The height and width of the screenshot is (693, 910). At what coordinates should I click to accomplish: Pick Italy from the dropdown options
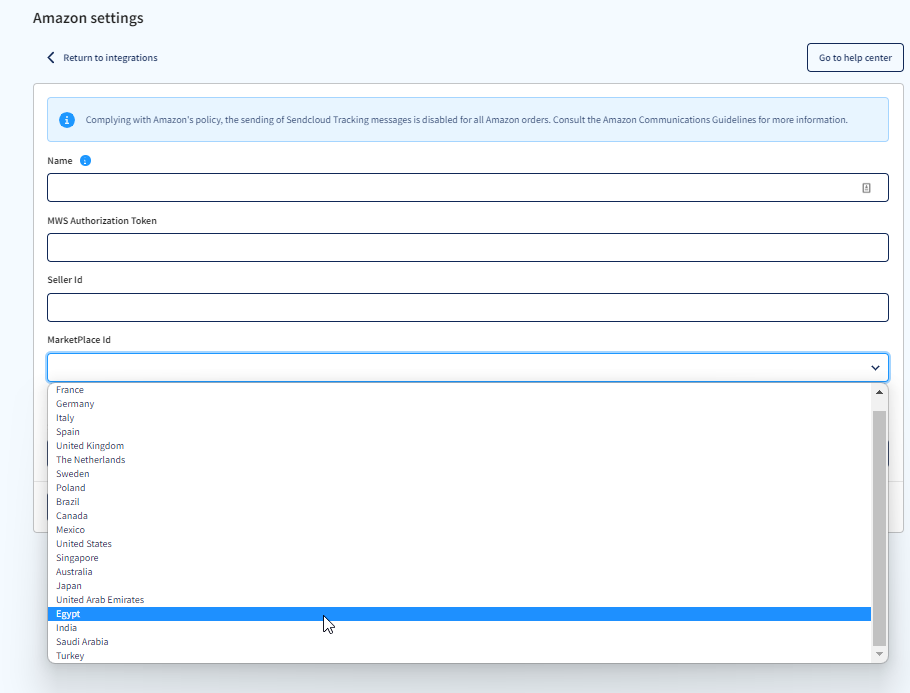[460, 417]
